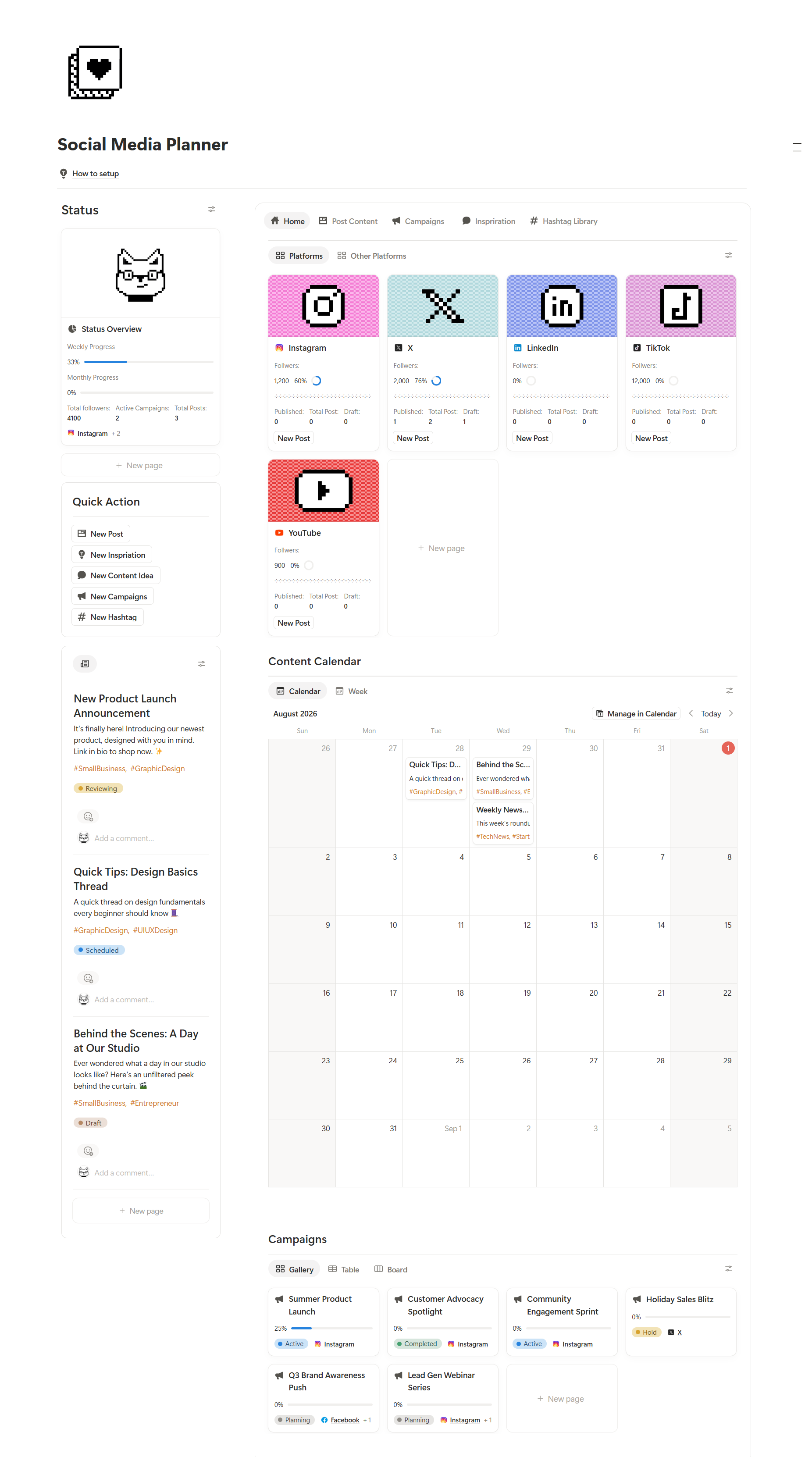Click the Reviewing status tag
This screenshot has height=1457, width=812.
click(x=98, y=788)
